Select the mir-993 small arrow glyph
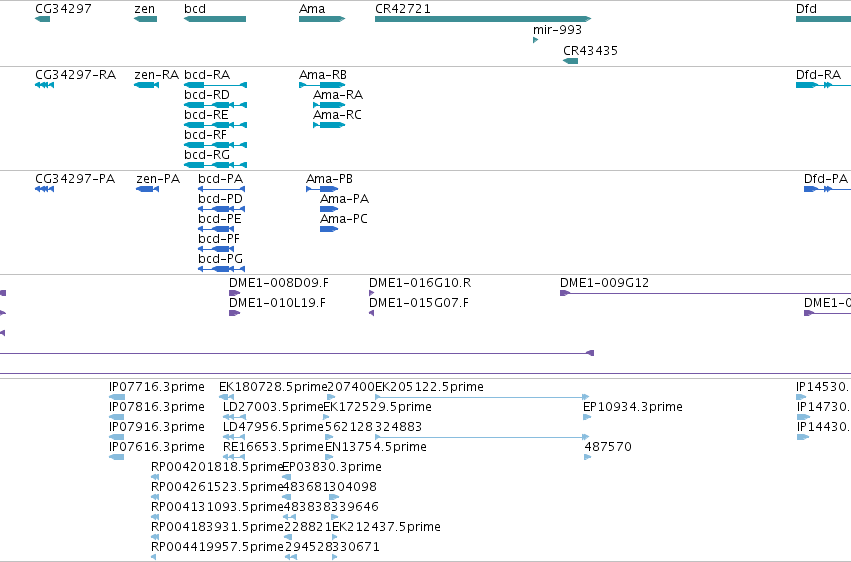This screenshot has width=851, height=562. click(536, 40)
